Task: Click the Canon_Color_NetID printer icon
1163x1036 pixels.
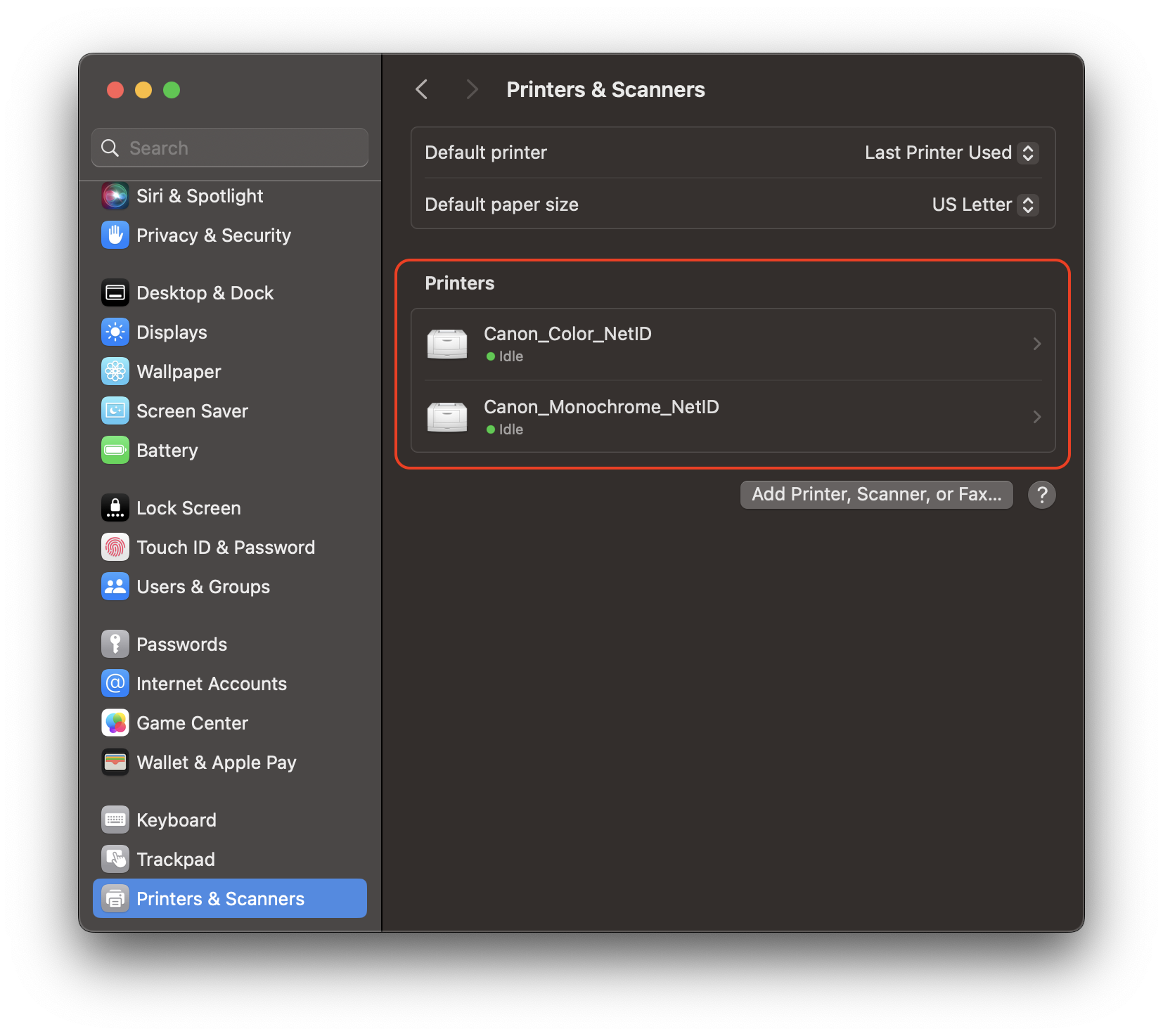Action: click(448, 344)
